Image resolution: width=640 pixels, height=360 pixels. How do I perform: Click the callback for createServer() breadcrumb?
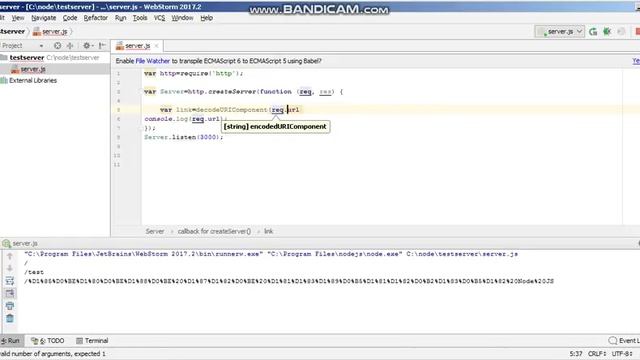coord(214,231)
